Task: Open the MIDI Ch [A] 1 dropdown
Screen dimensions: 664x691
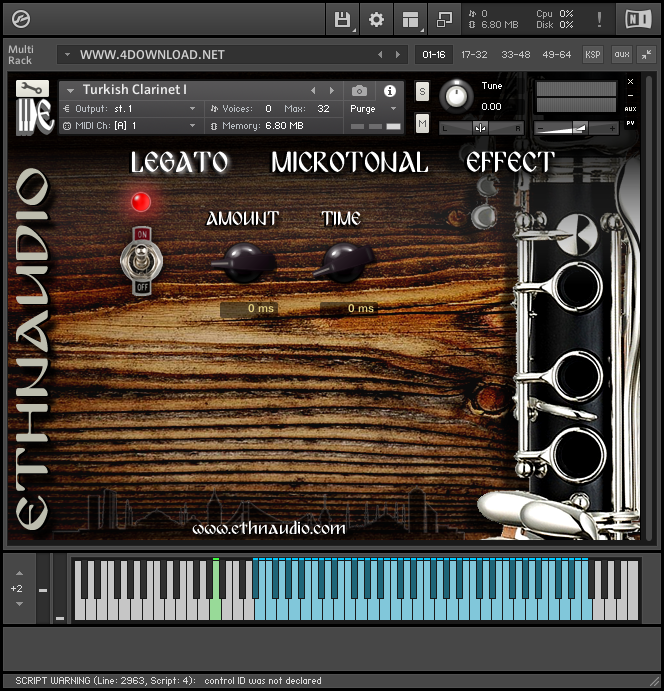Action: (x=130, y=126)
